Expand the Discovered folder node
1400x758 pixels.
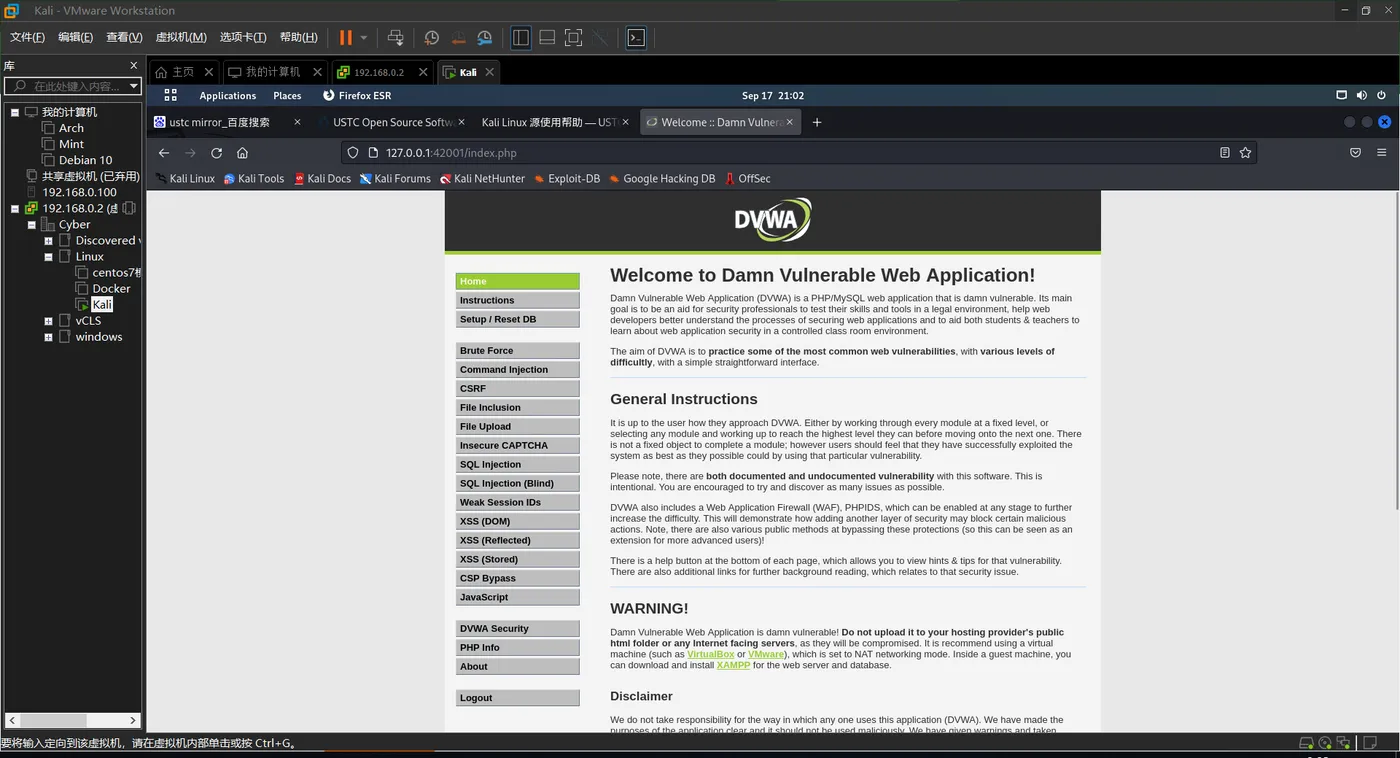click(x=48, y=240)
